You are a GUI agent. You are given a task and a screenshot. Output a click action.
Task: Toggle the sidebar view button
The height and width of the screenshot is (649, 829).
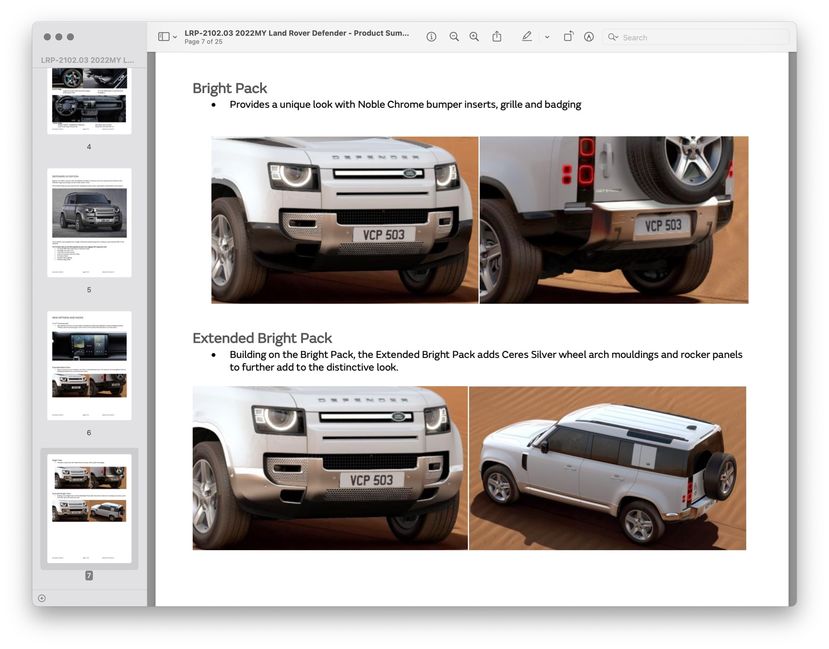(164, 36)
